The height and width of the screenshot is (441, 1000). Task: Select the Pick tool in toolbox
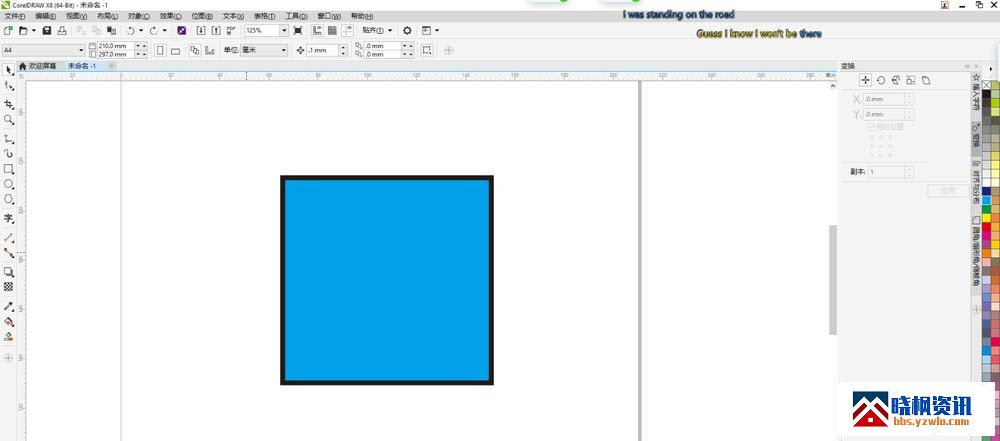[8, 70]
